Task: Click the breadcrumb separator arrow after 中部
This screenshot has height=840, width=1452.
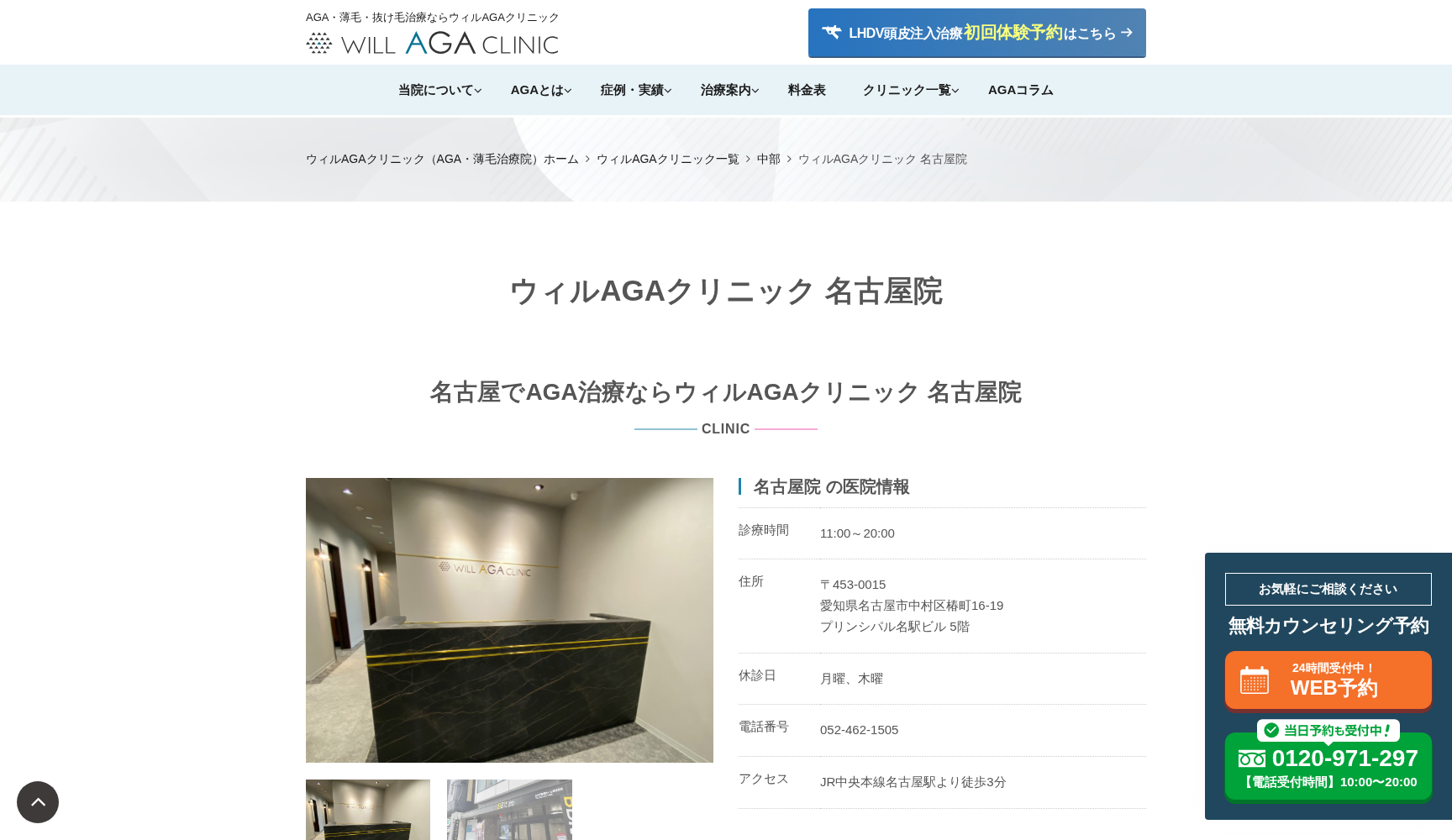Action: pos(790,159)
